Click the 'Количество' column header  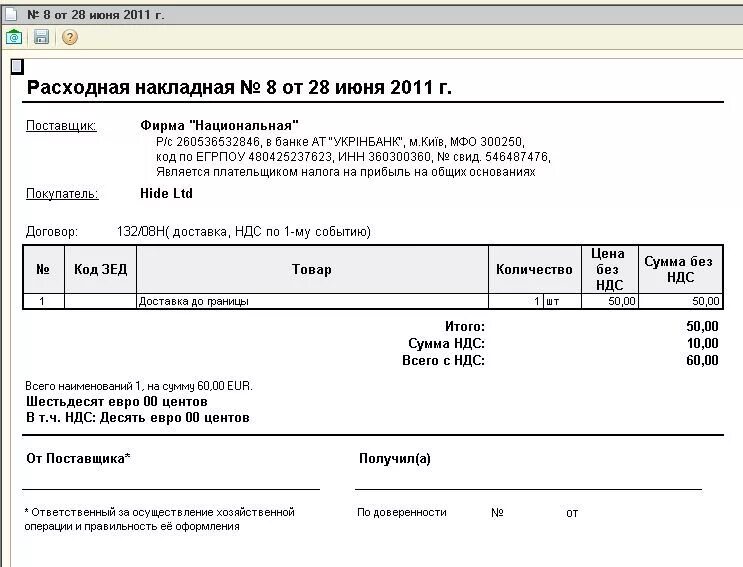tap(535, 270)
